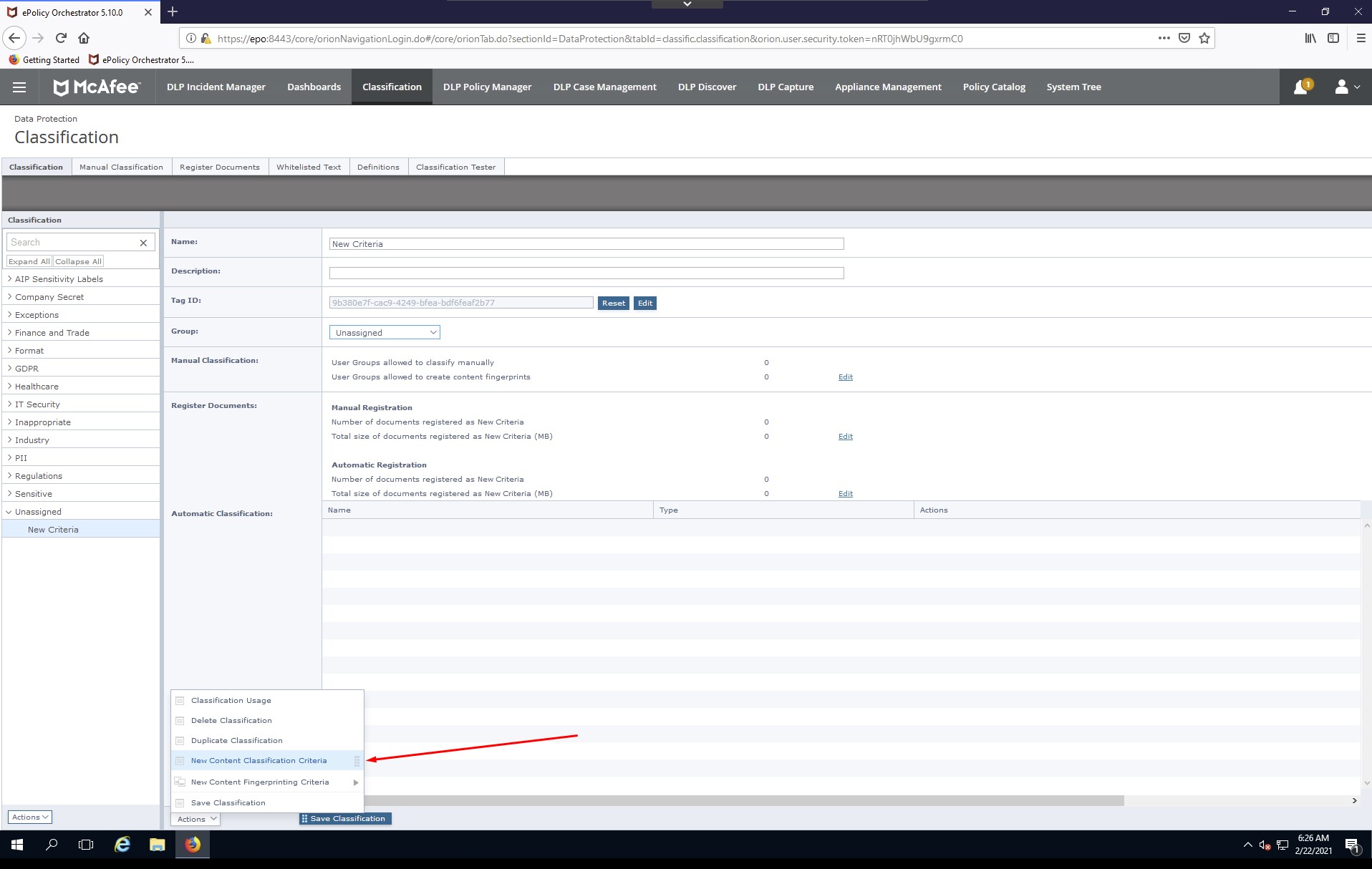Select Duplicate Classification menu entry
1372x869 pixels.
(267, 741)
